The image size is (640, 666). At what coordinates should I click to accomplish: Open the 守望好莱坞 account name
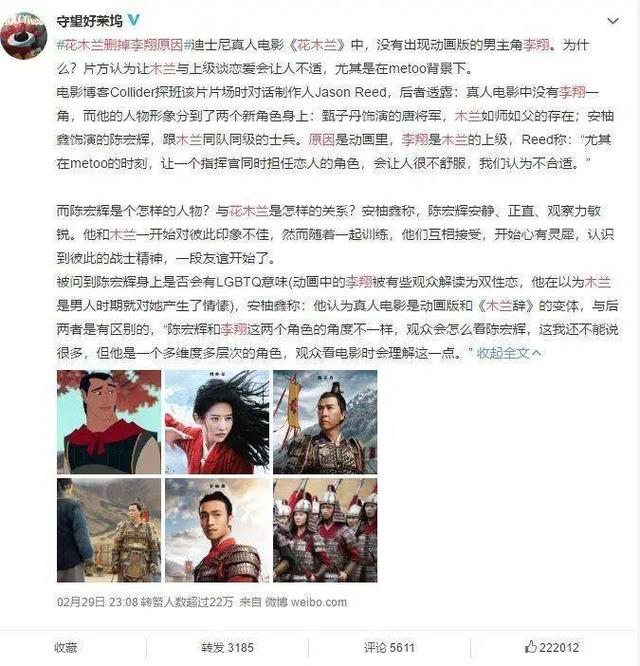tap(90, 21)
